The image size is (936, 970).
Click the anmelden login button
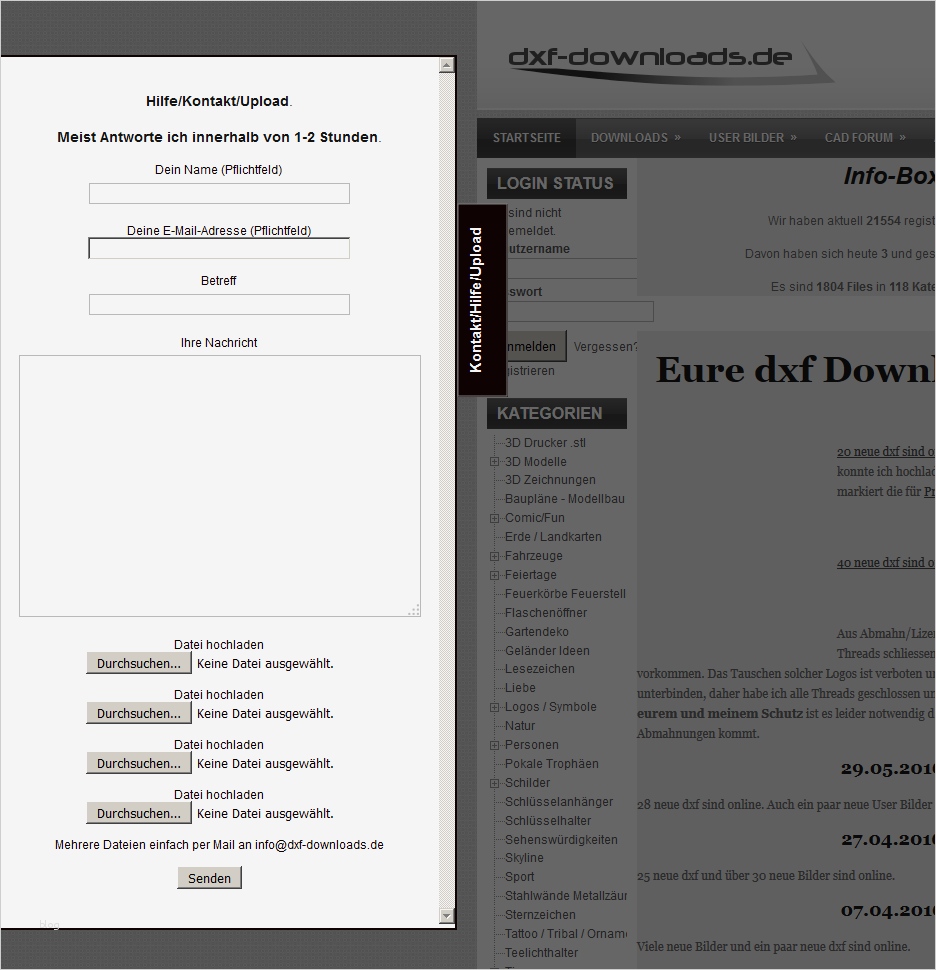pos(536,346)
